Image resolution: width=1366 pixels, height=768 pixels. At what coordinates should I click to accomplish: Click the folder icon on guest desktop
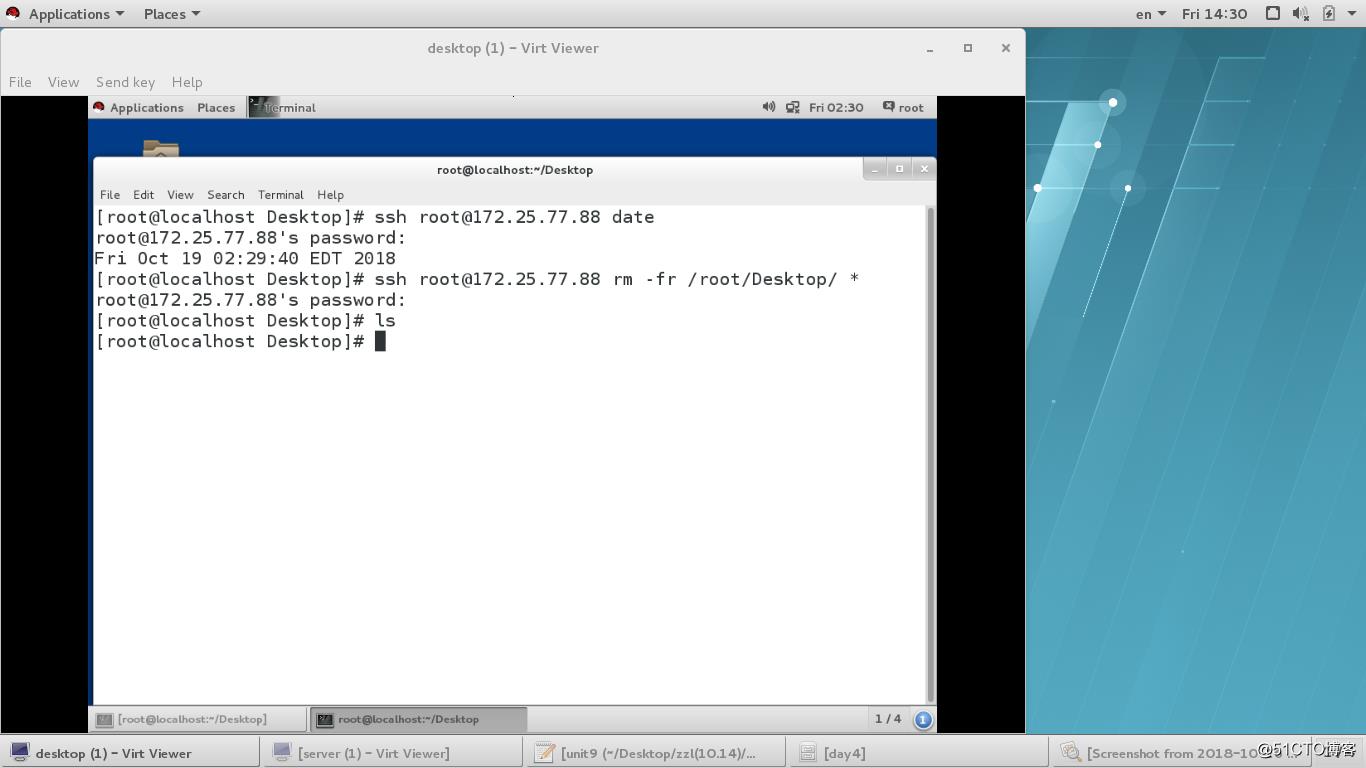click(161, 148)
